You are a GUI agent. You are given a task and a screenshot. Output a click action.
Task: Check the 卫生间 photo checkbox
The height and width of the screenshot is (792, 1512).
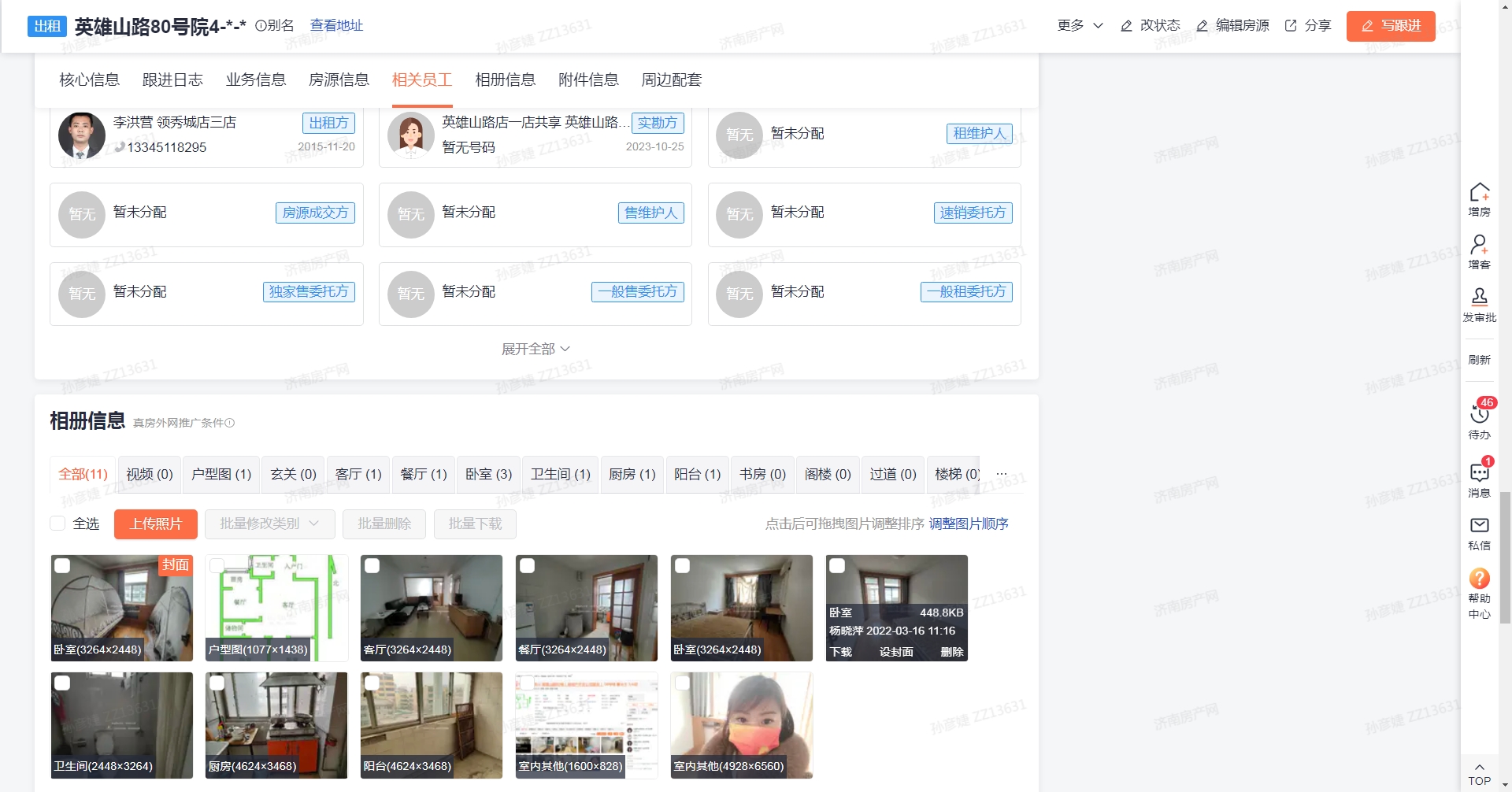[x=62, y=683]
